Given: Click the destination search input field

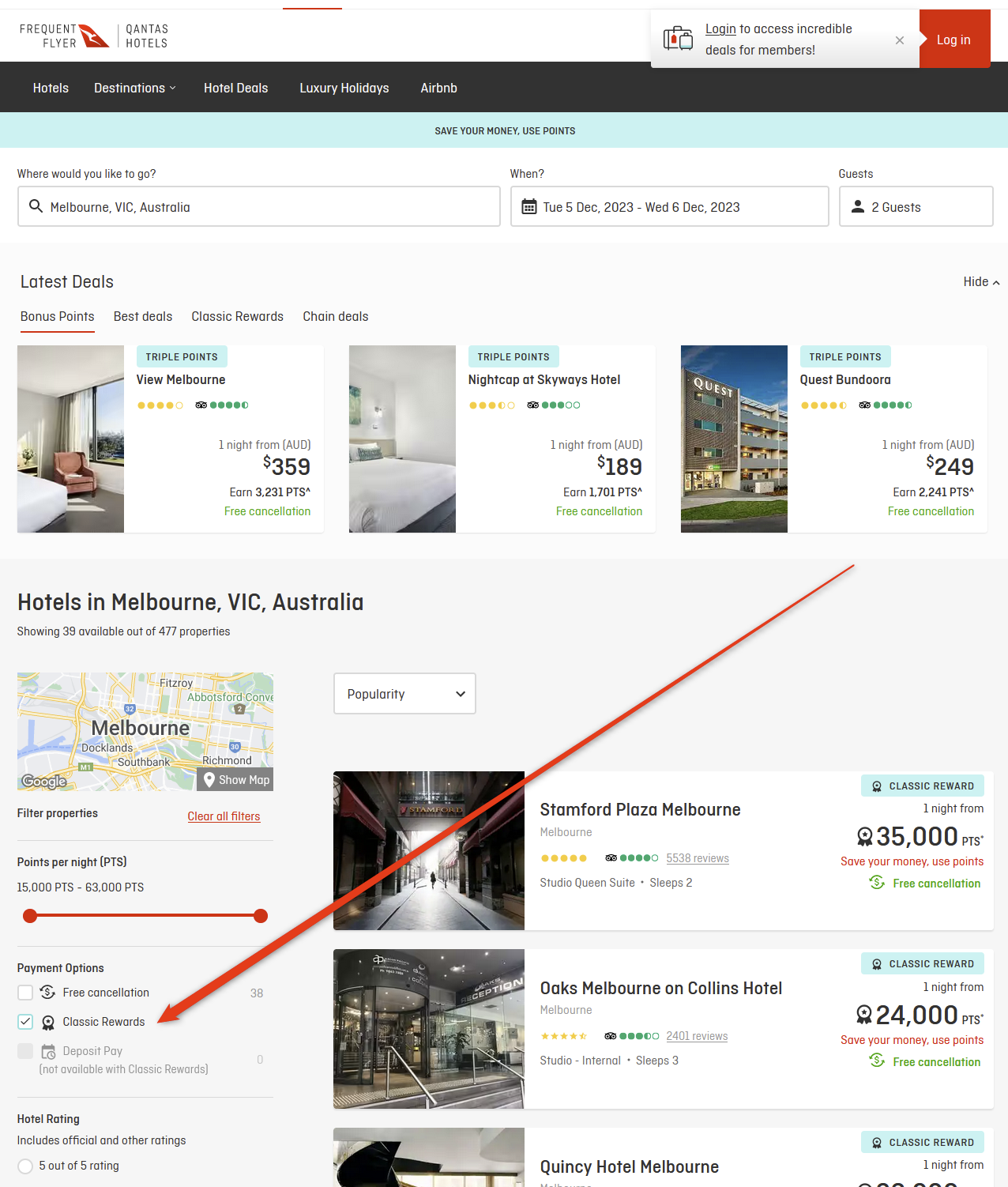Looking at the screenshot, I should click(259, 207).
